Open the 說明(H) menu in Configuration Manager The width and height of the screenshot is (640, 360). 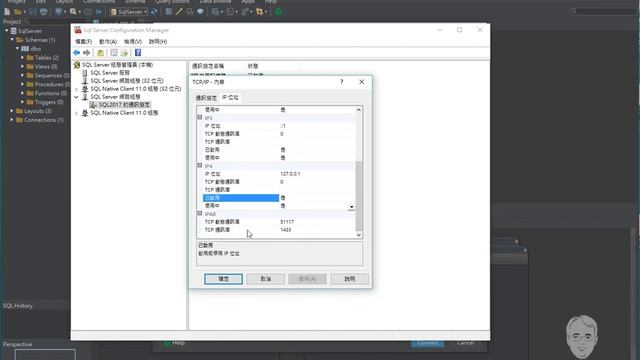coord(158,42)
